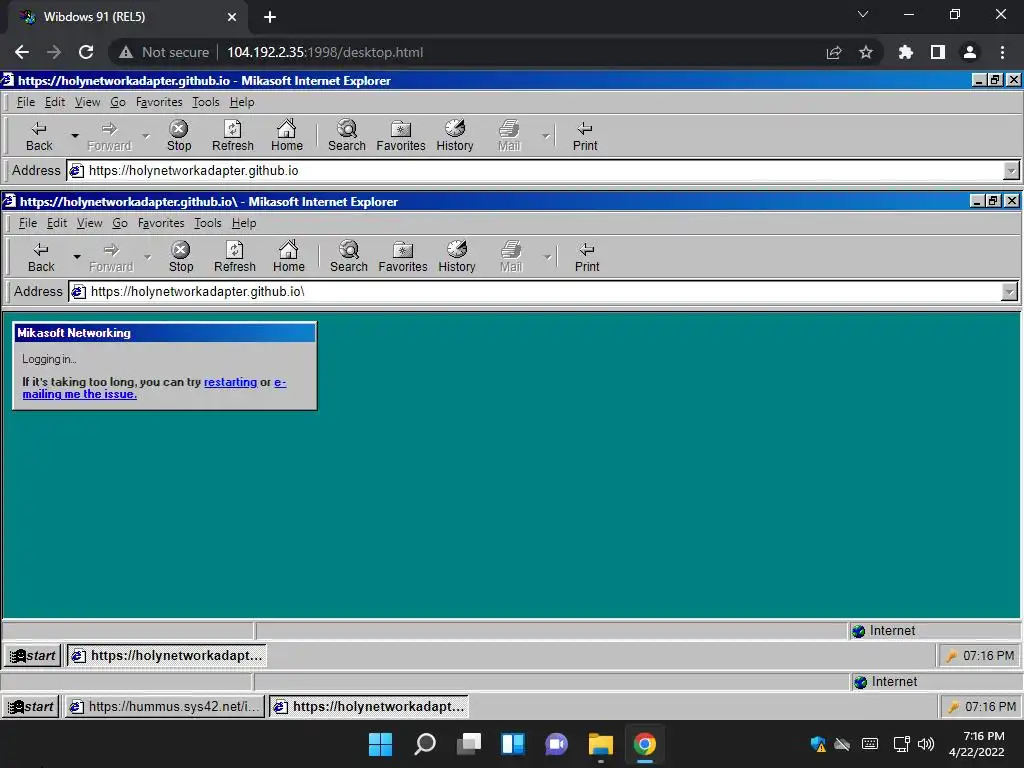
Task: Select holynetworkadapt taskbar button in inner taskbar
Action: coord(167,655)
